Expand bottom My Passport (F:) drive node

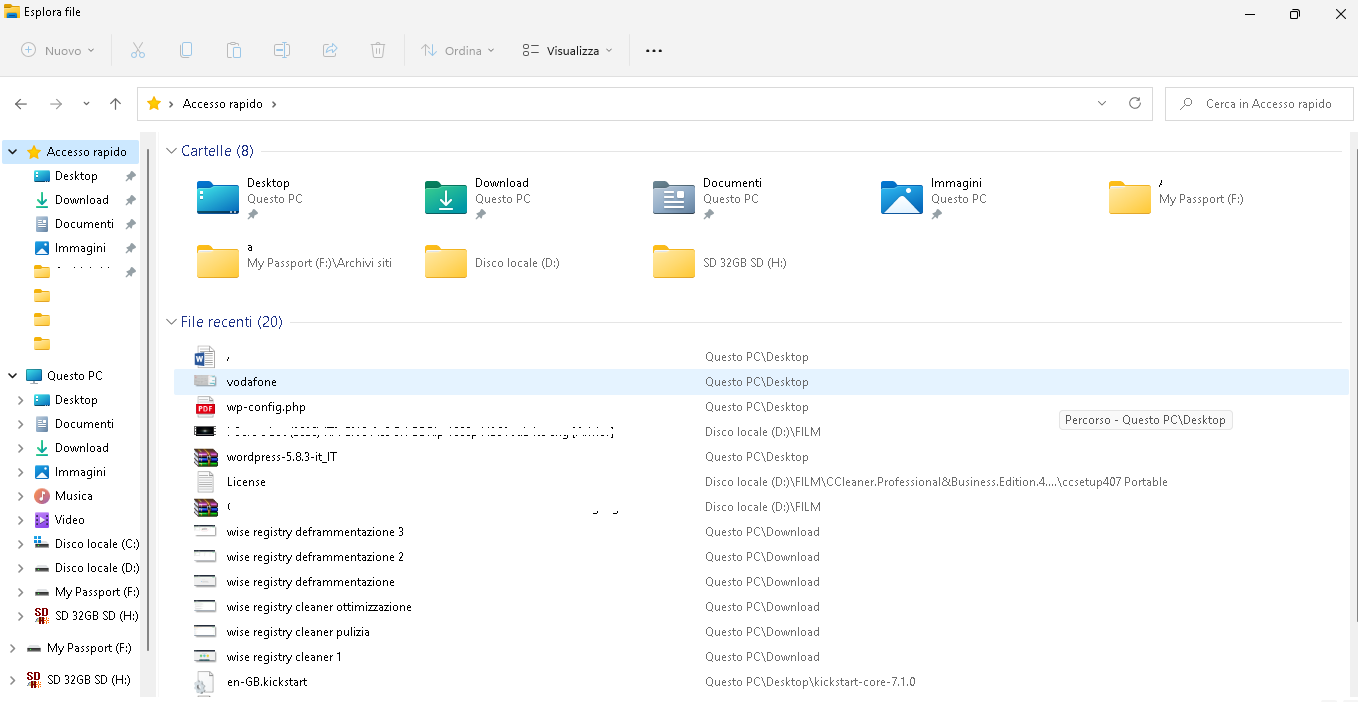(13, 648)
